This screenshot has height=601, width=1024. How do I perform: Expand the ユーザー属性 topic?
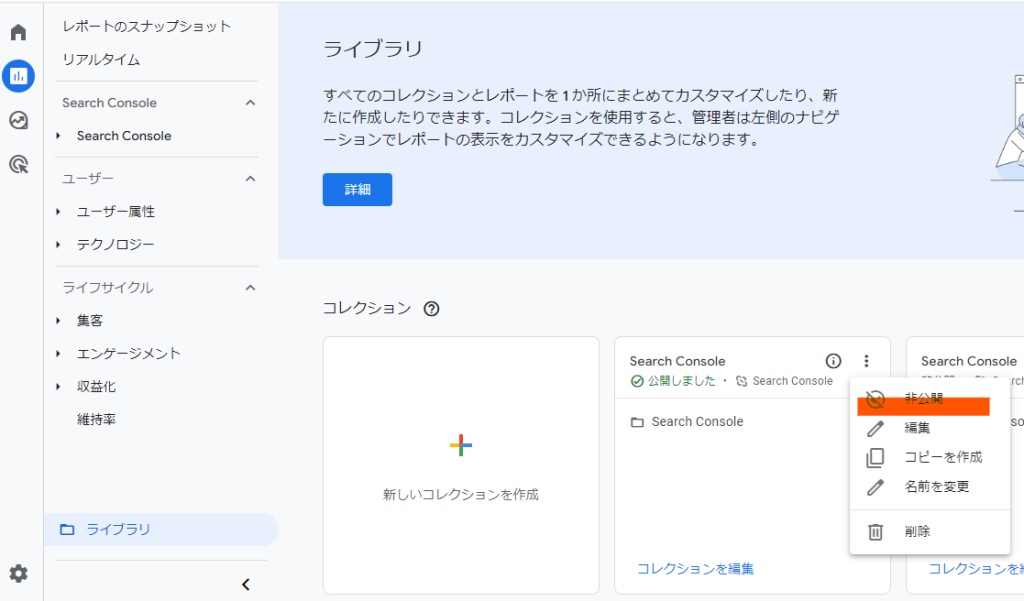[58, 212]
